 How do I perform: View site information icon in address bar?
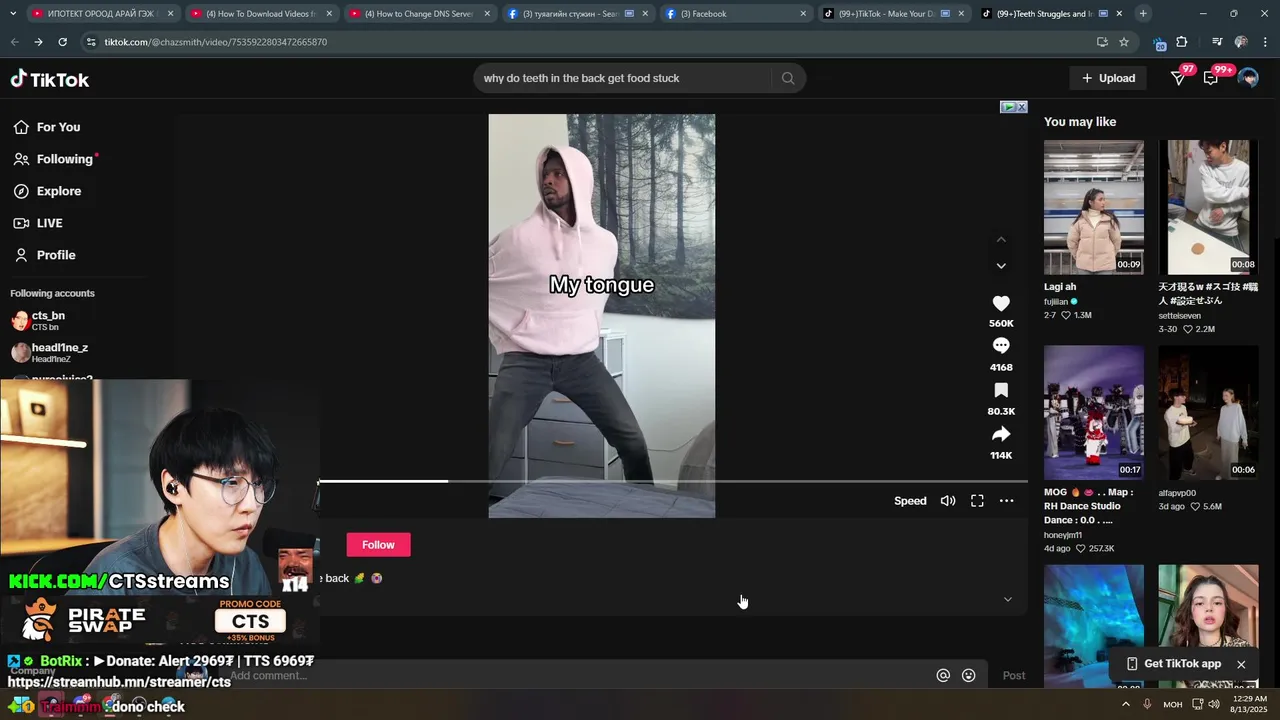pos(91,42)
